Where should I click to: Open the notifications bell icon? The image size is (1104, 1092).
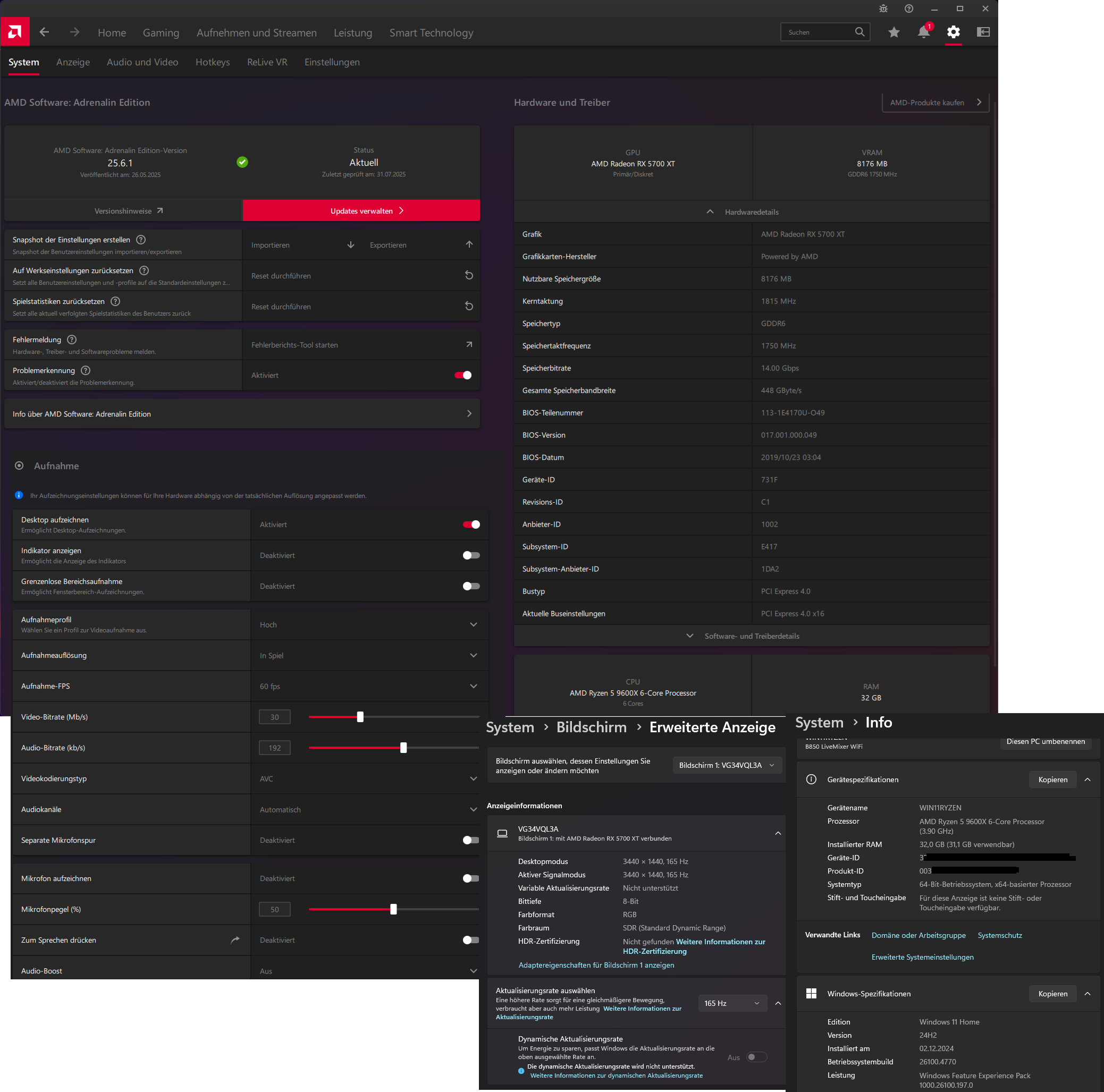click(x=923, y=32)
